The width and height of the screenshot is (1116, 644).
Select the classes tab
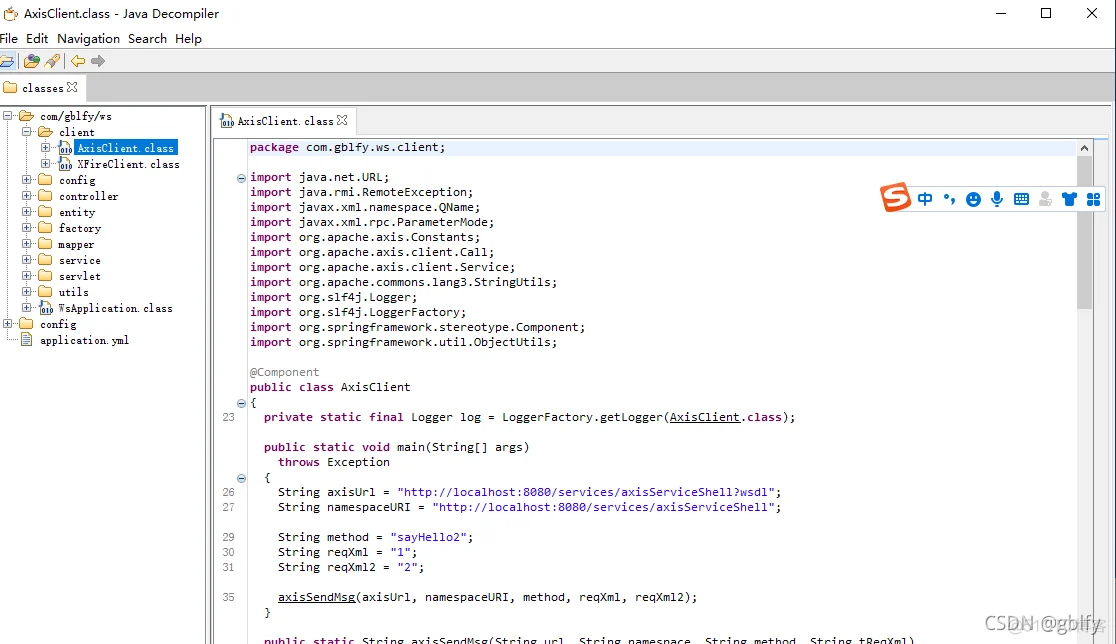point(41,88)
